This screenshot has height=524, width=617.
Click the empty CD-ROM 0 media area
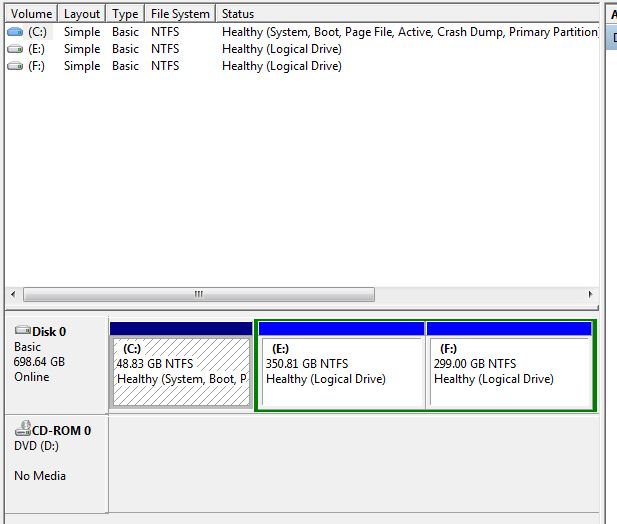coord(350,465)
